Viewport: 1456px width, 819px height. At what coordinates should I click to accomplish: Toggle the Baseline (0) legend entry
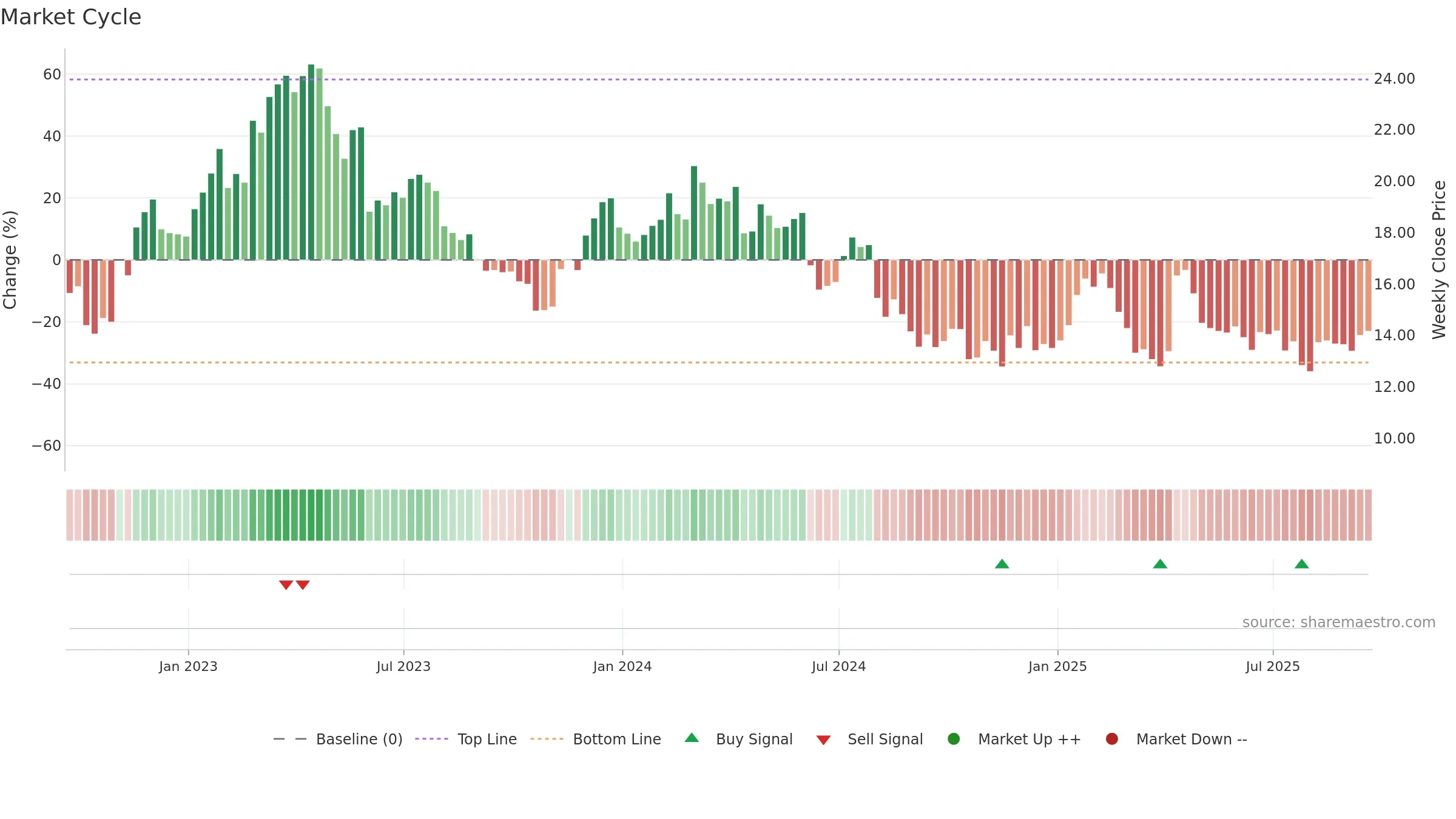point(359,739)
